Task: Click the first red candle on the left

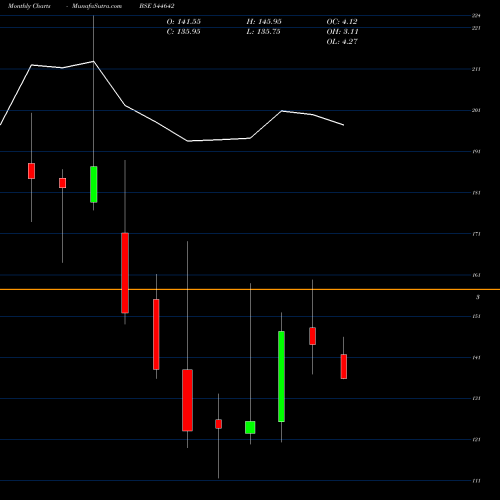Action: pyautogui.click(x=31, y=171)
